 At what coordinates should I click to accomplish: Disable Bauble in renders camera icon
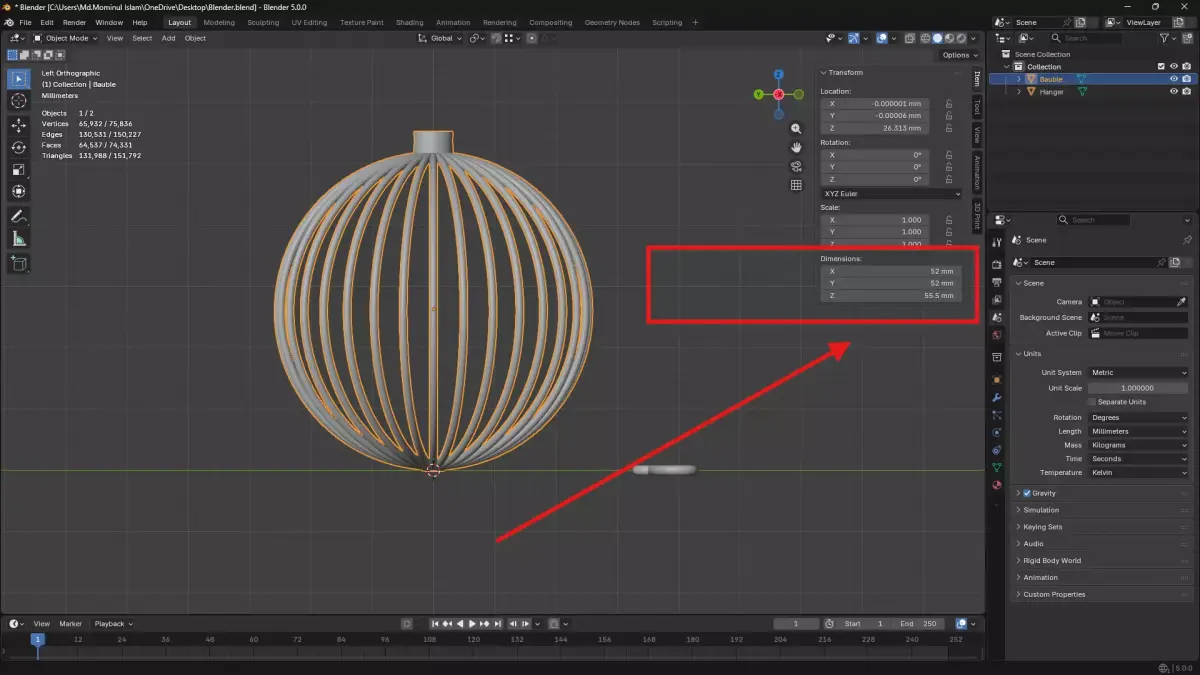[1187, 79]
